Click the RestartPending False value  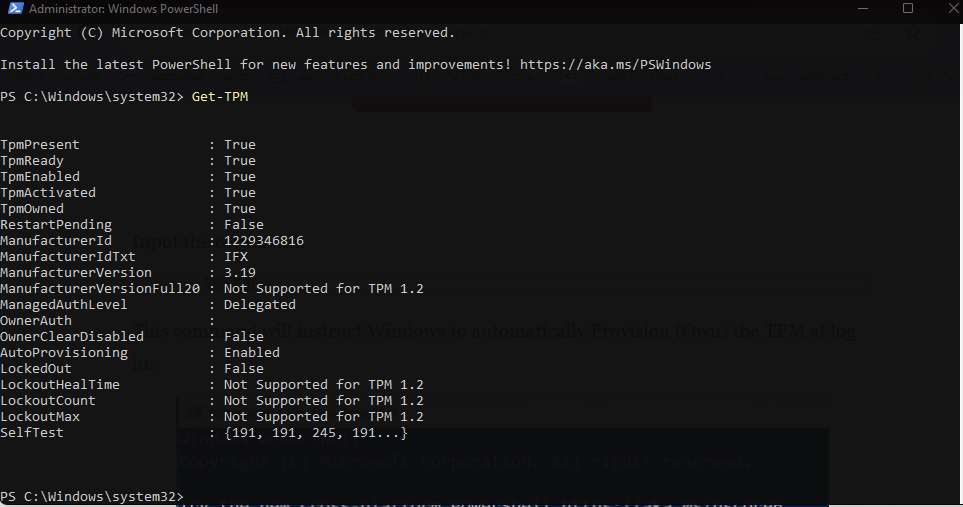coord(244,224)
